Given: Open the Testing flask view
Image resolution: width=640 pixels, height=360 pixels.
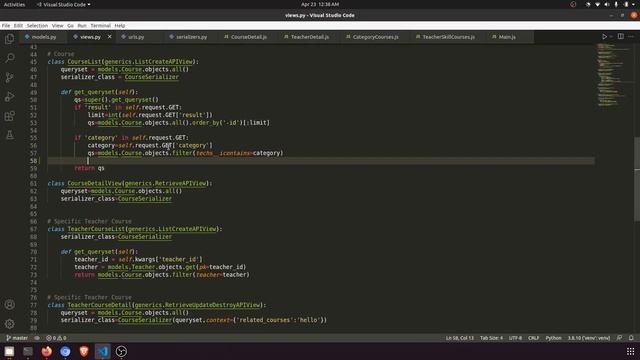Looking at the screenshot, I should (9, 135).
